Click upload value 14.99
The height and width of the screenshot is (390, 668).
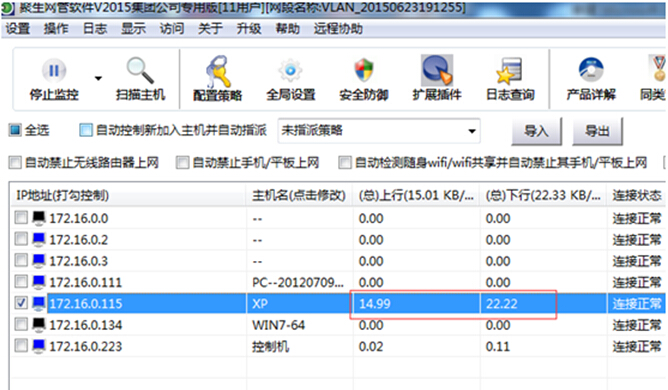pos(374,303)
